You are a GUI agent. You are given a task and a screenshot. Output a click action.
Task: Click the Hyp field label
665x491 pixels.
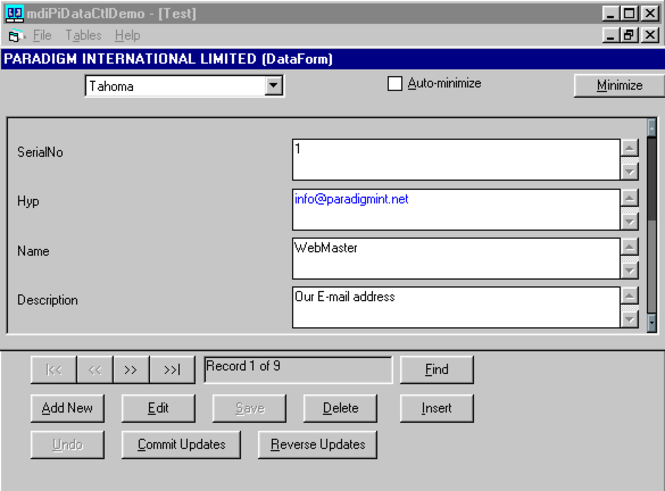click(x=28, y=201)
